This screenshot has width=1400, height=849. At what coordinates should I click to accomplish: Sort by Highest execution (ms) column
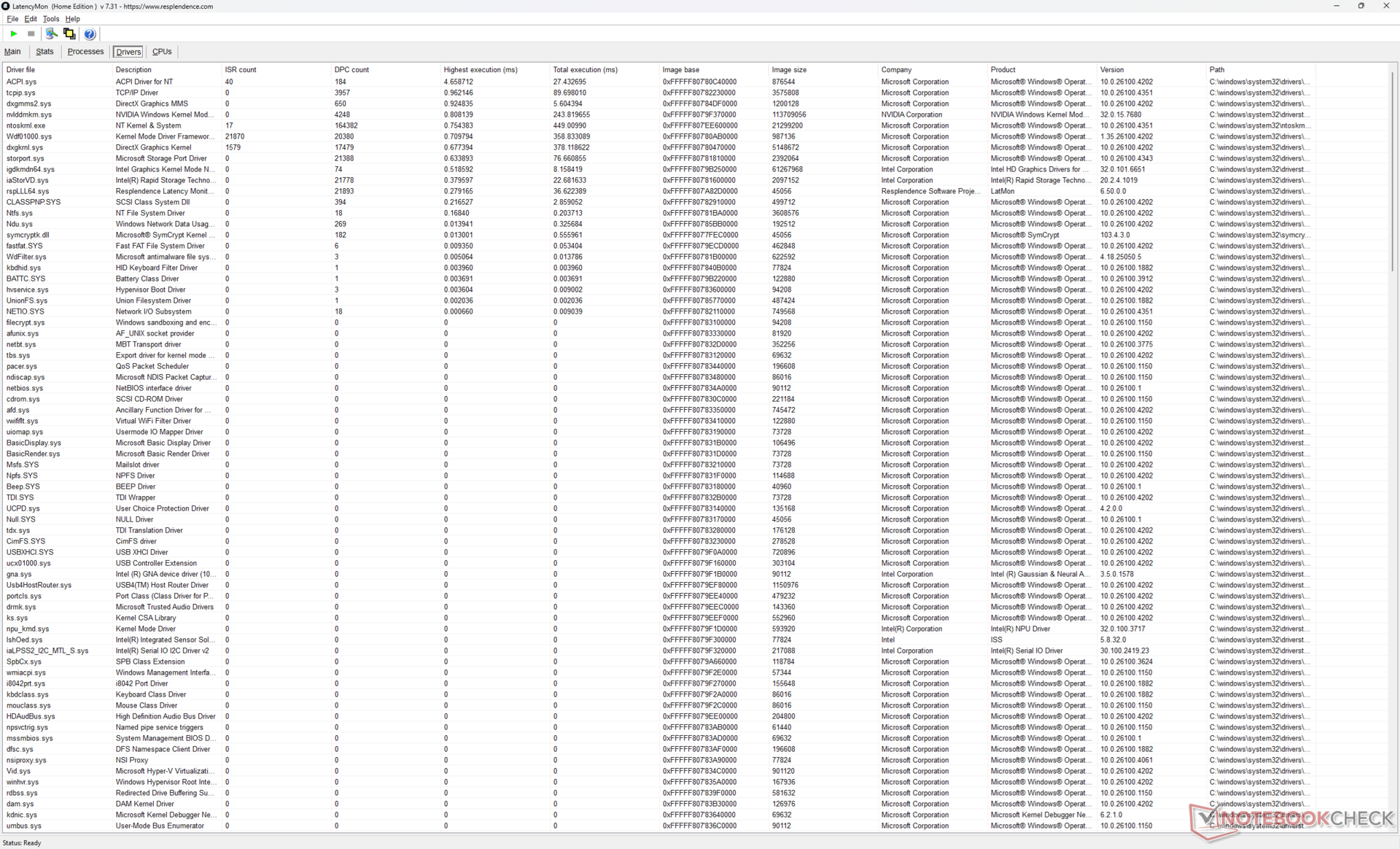tap(481, 70)
